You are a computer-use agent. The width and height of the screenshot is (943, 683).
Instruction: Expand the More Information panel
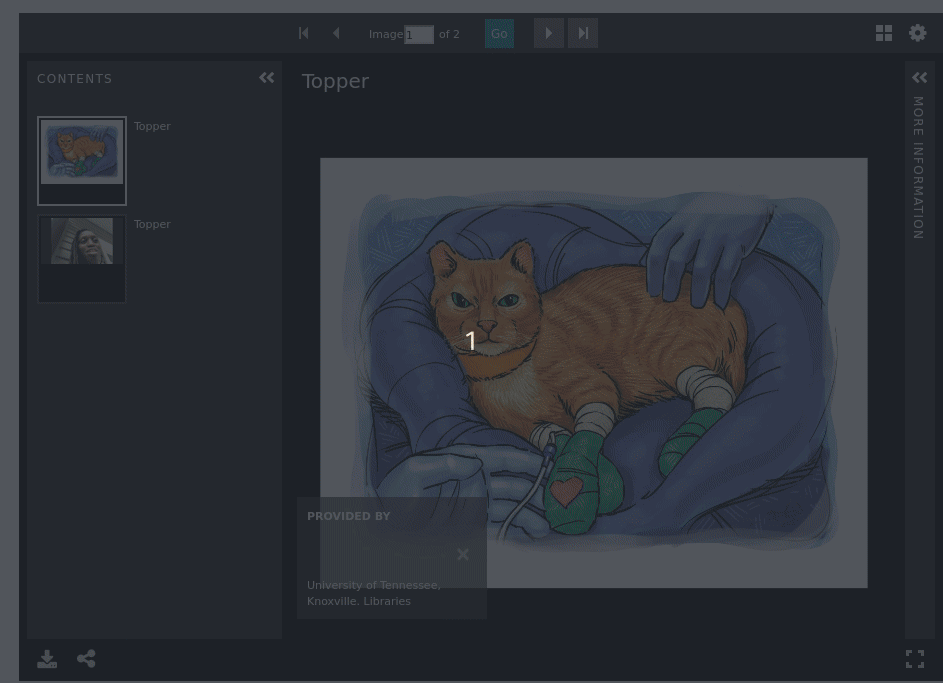(x=920, y=78)
